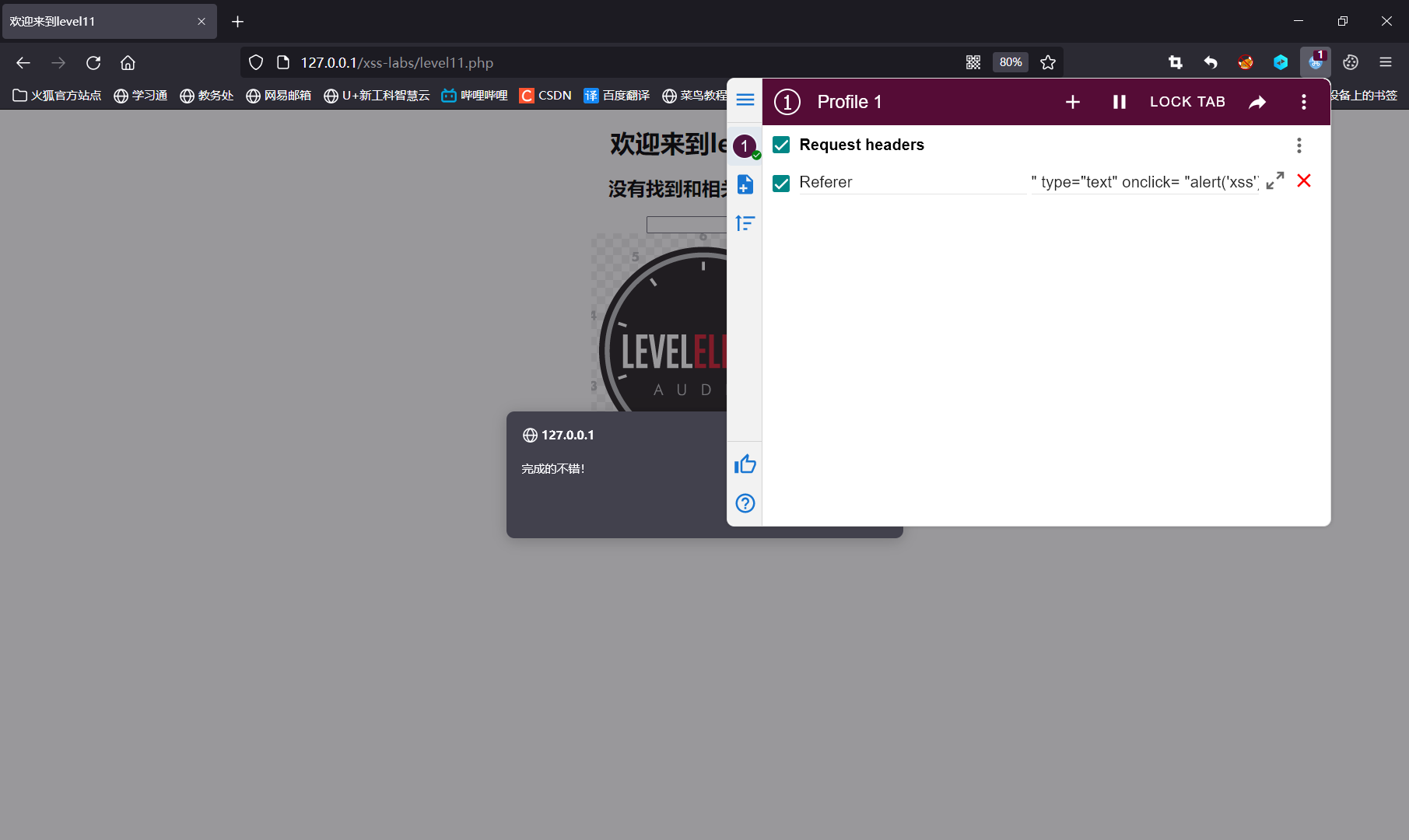Give a thumbs up in the ModHeader sidebar
The width and height of the screenshot is (1409, 840).
[x=745, y=464]
